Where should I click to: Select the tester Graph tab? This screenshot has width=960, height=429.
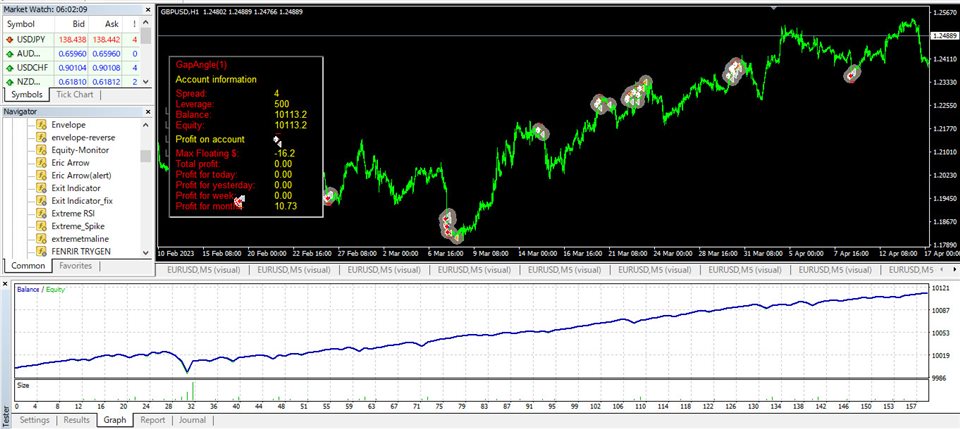[x=115, y=420]
